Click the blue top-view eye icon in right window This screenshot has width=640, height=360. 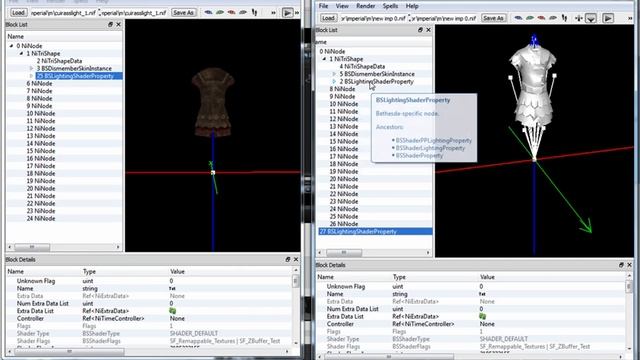(x=518, y=18)
